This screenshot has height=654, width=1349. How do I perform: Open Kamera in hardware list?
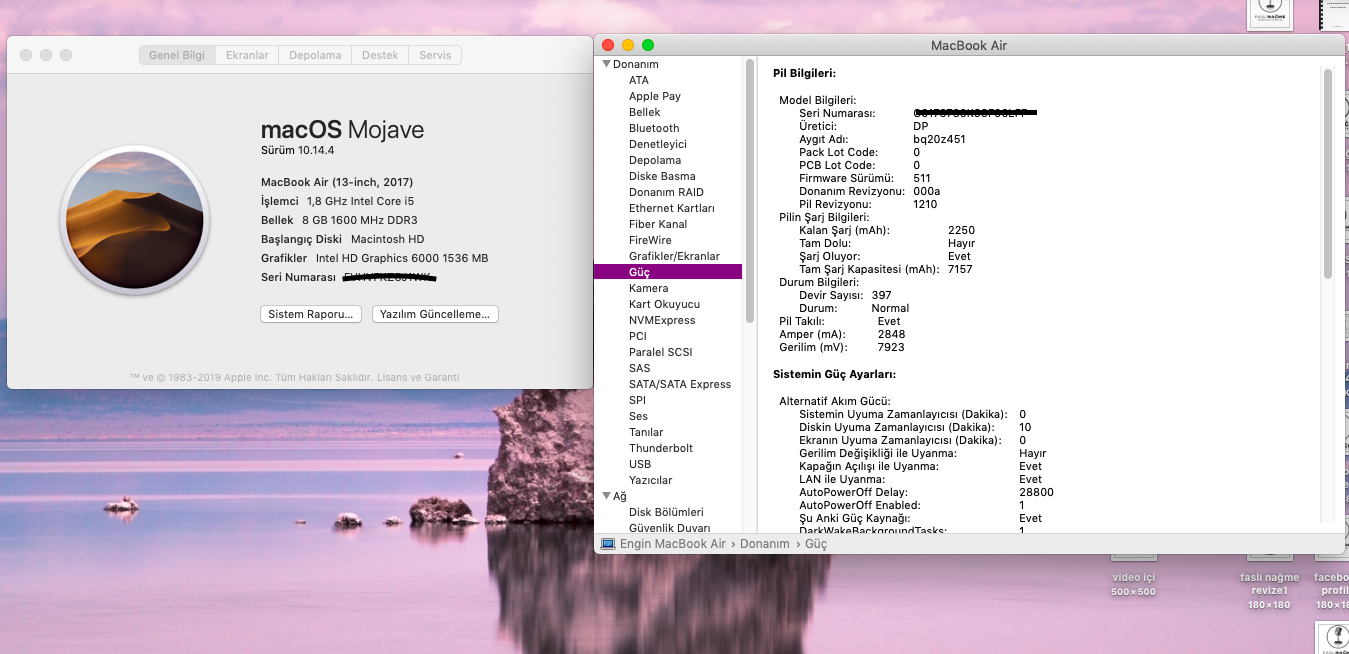[649, 288]
